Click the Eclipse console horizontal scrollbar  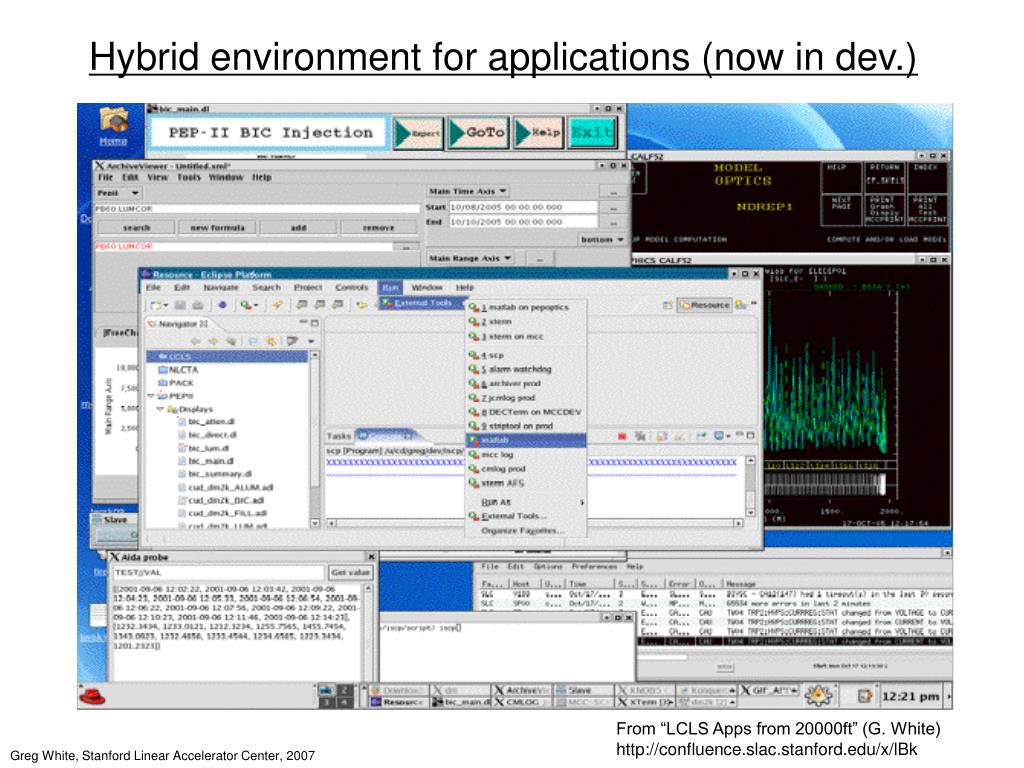click(535, 523)
